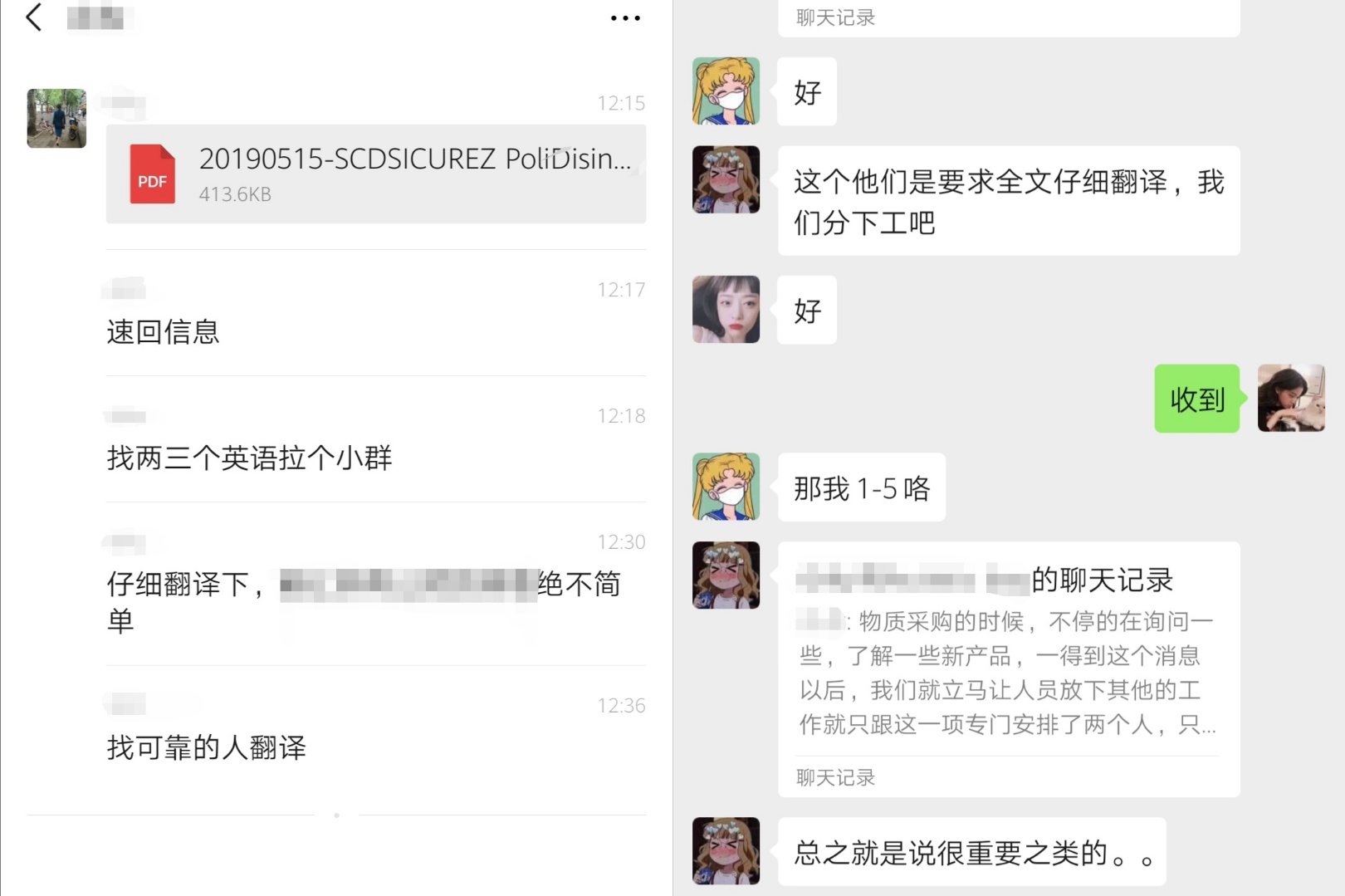The height and width of the screenshot is (896, 1345).
Task: Tap the back arrow icon
Action: pyautogui.click(x=33, y=17)
